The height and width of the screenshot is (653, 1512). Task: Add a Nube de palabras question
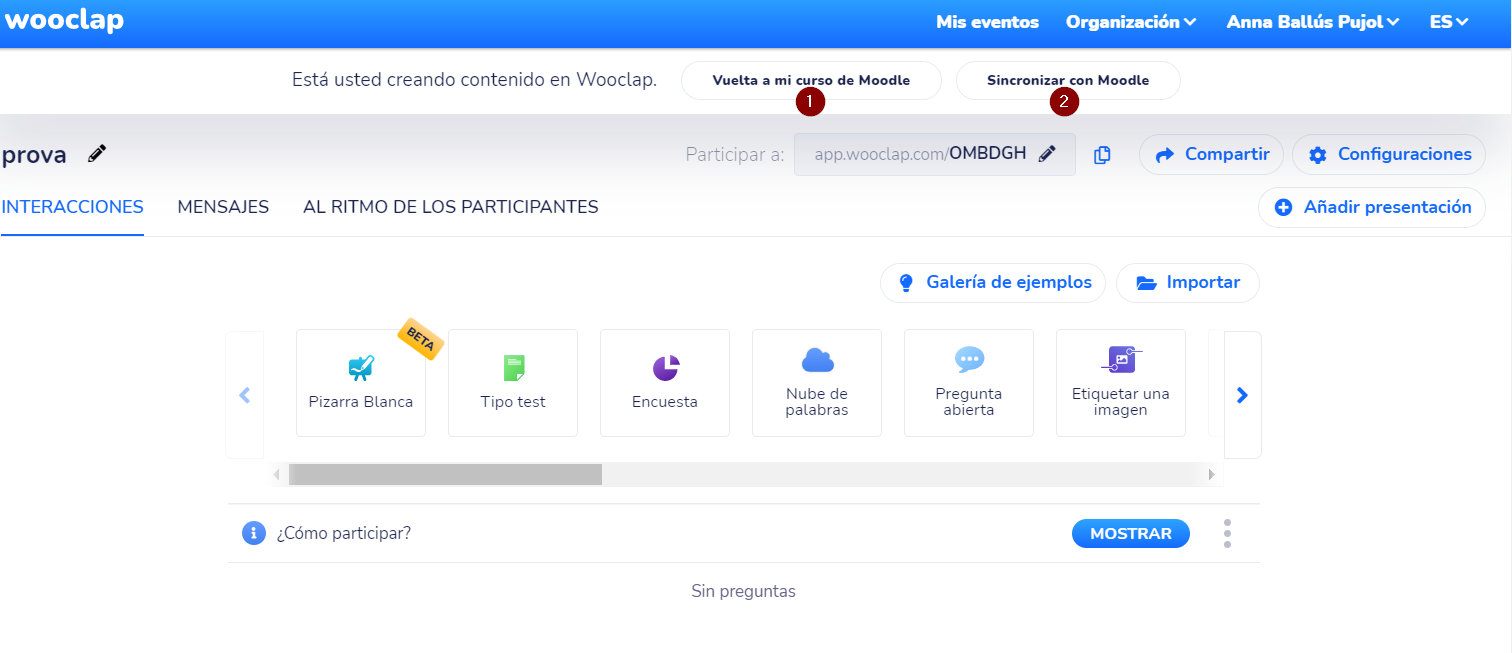coord(817,383)
